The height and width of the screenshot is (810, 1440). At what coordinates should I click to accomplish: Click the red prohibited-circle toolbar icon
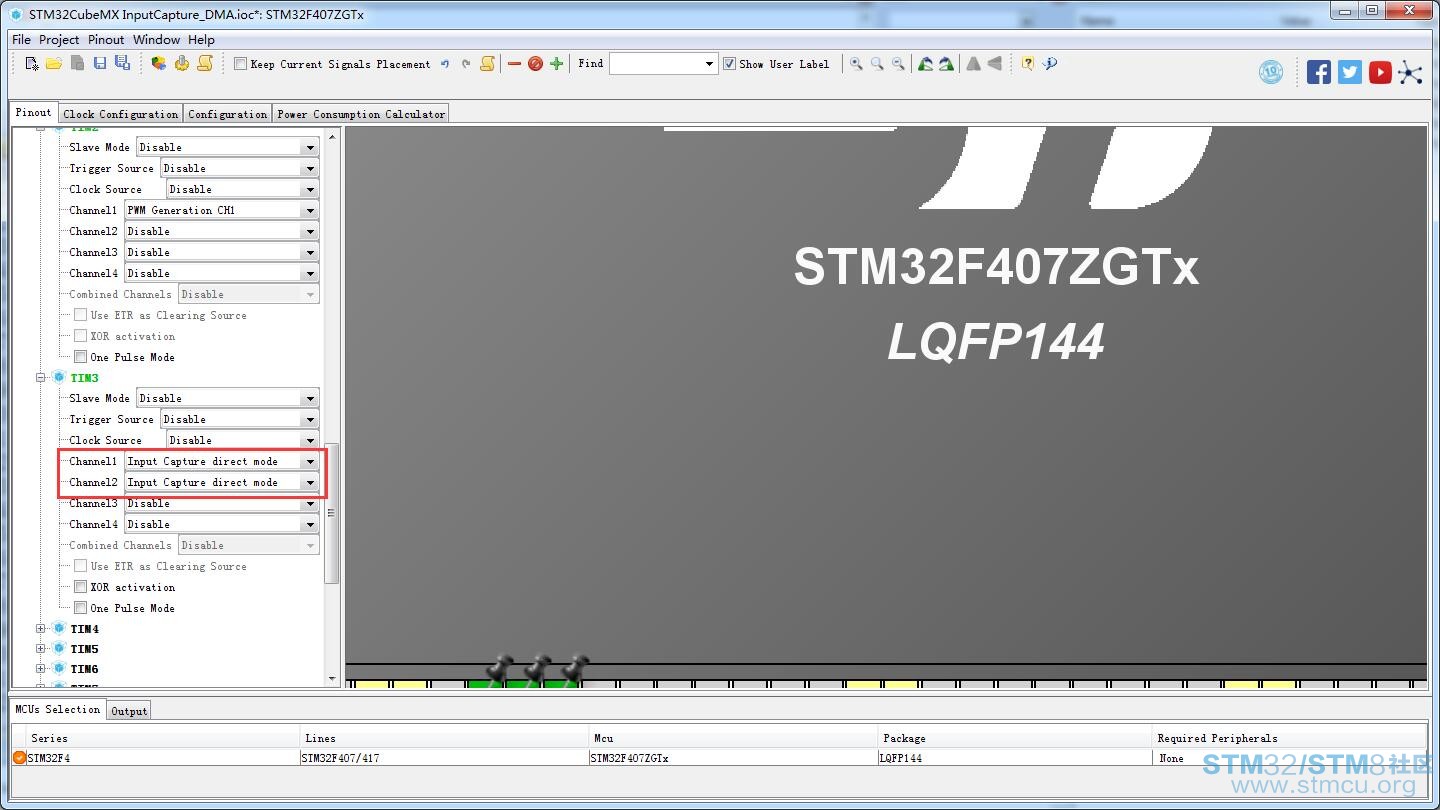[x=535, y=64]
